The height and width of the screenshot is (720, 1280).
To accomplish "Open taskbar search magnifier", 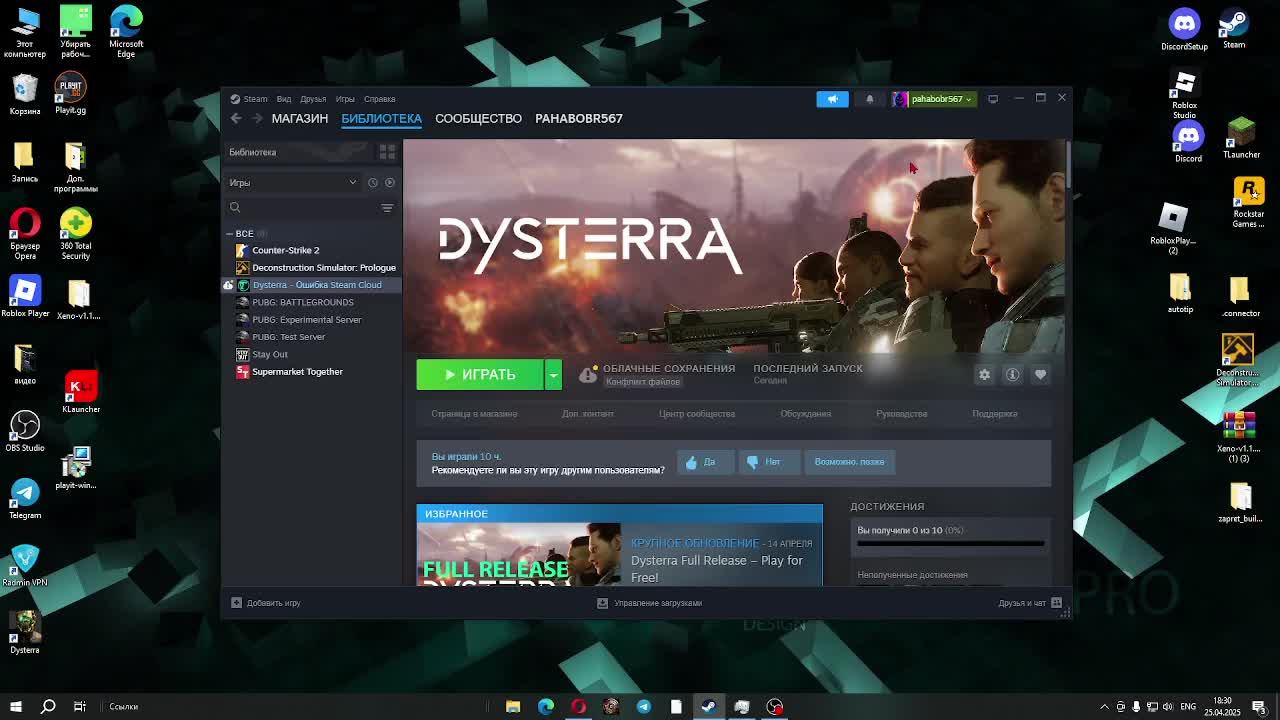I will 48,707.
